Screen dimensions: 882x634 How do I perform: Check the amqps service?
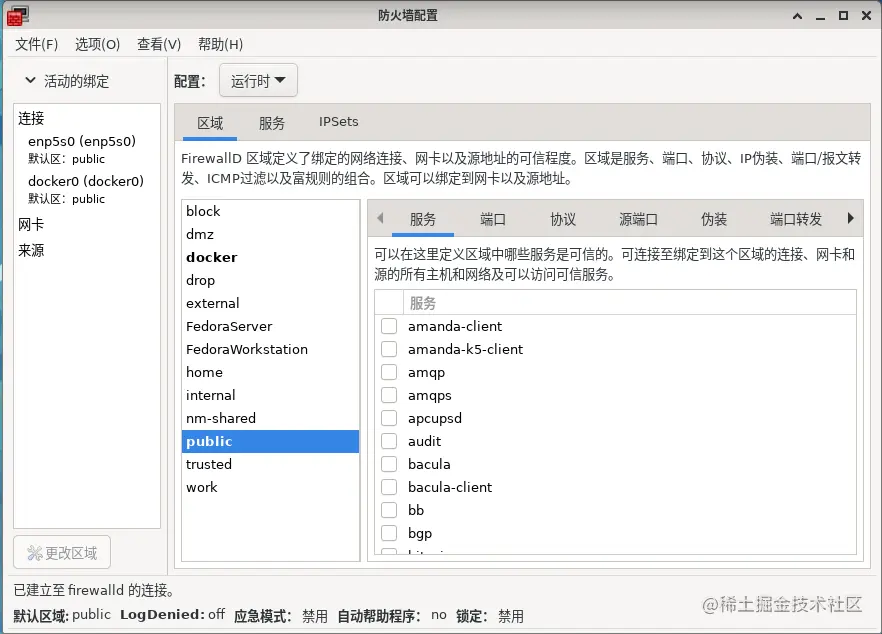(389, 395)
